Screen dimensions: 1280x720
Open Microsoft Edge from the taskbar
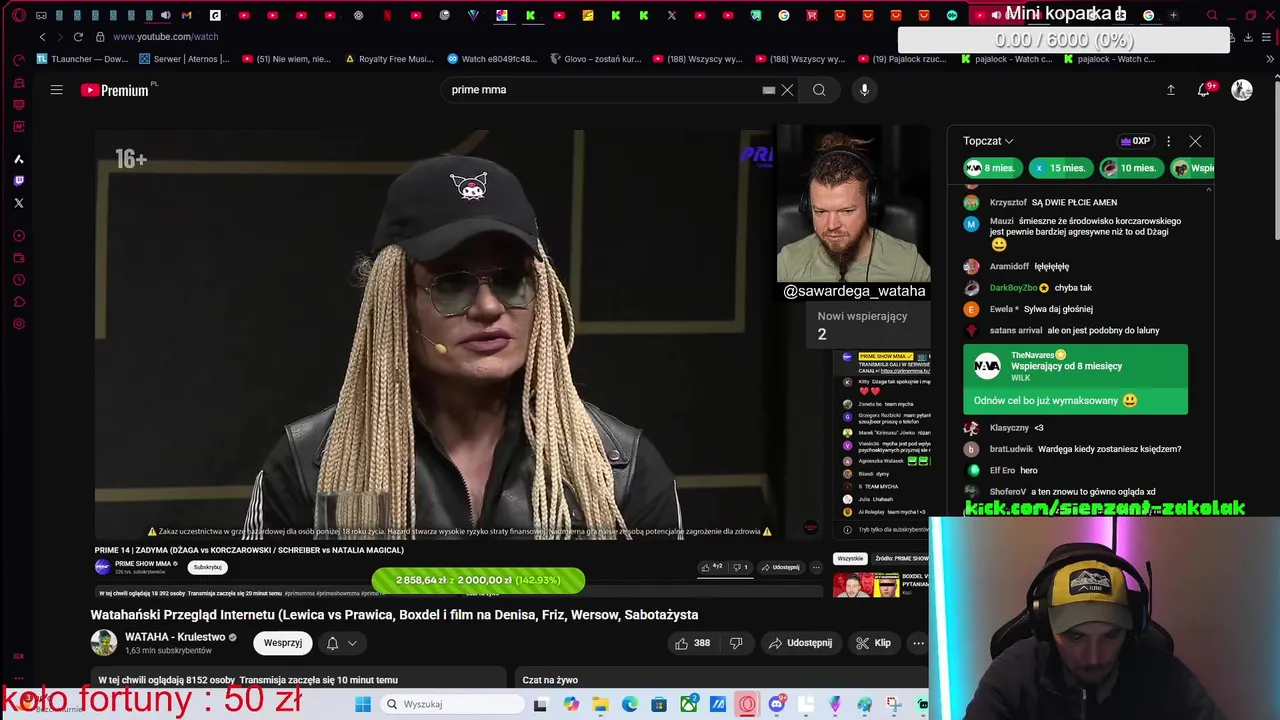click(x=630, y=704)
